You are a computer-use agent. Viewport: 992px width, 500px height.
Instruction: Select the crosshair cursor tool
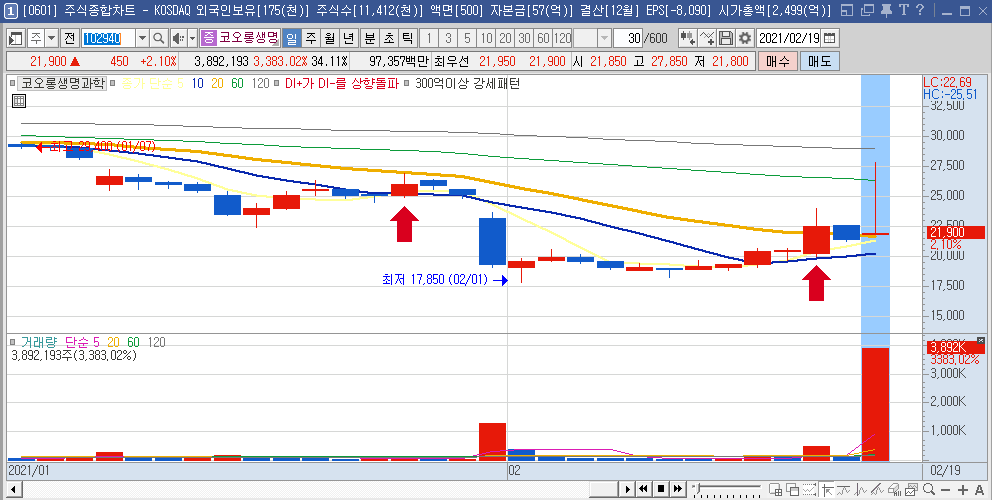[x=827, y=489]
